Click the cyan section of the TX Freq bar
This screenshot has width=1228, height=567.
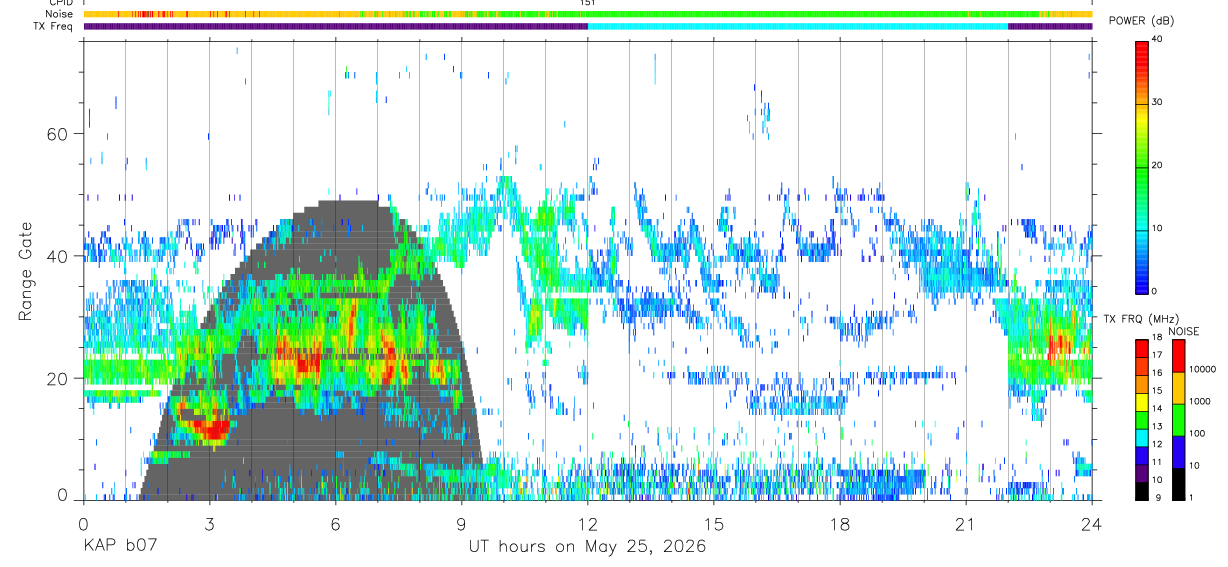[798, 26]
